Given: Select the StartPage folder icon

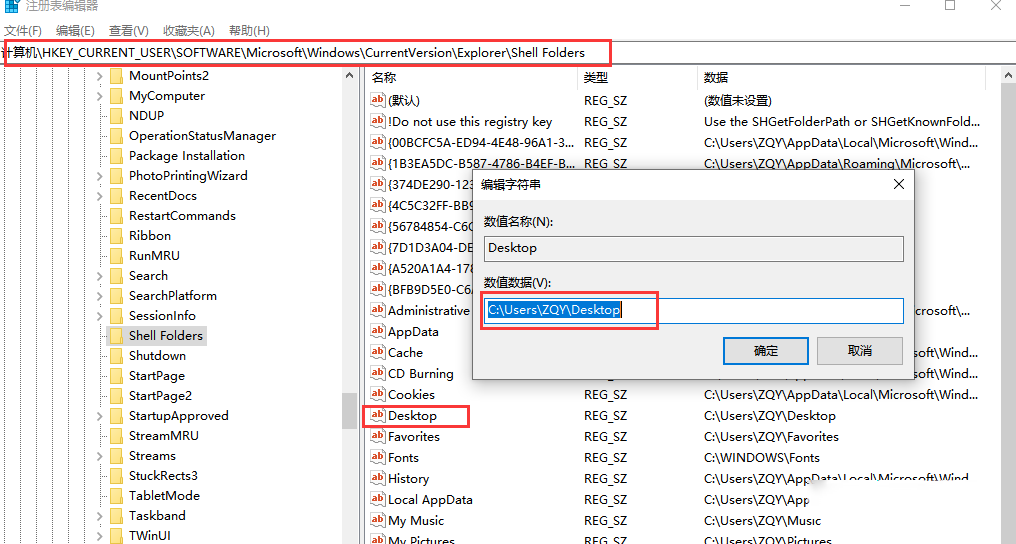Looking at the screenshot, I should (x=117, y=376).
